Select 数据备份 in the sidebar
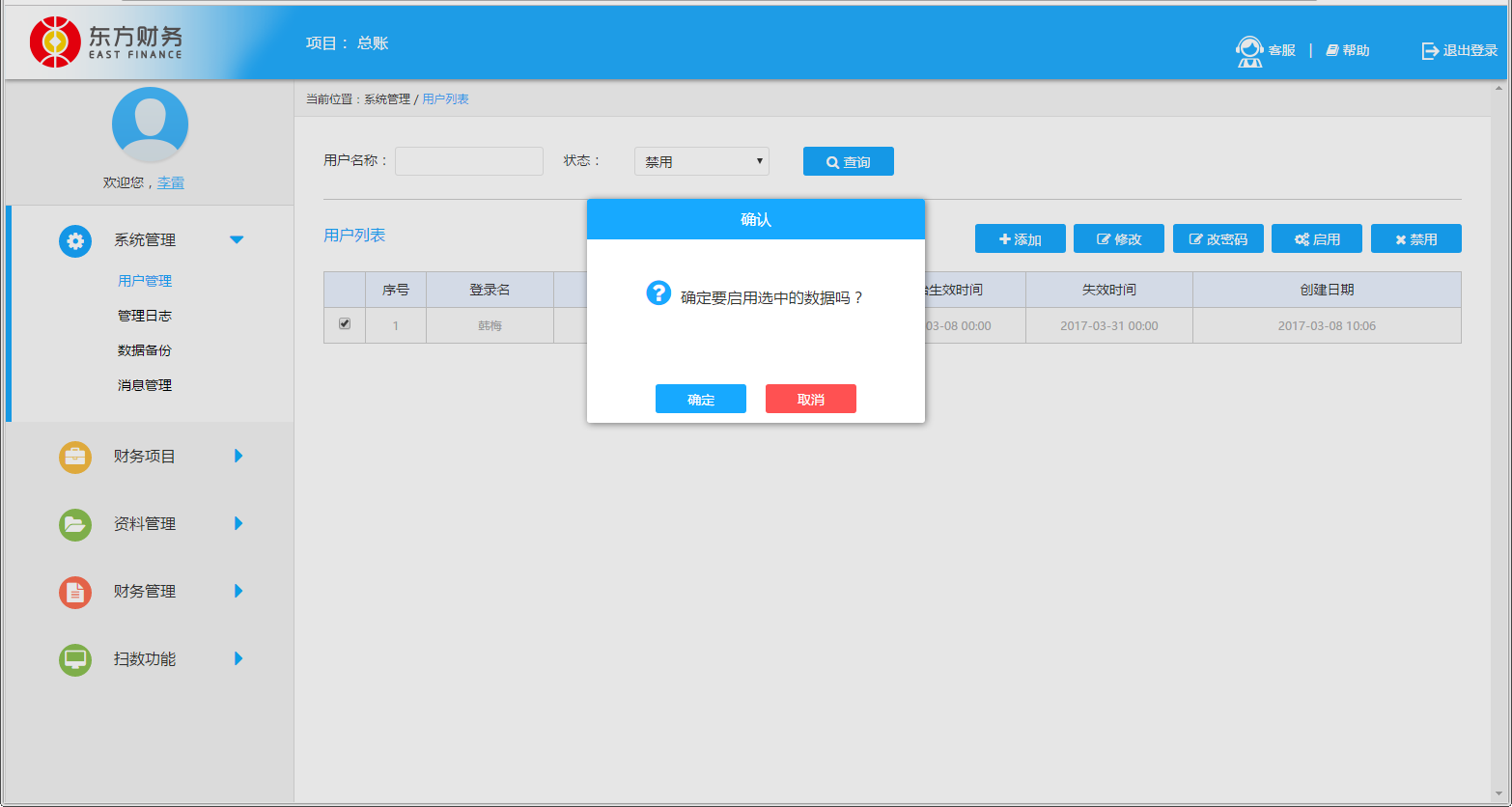 coord(145,350)
